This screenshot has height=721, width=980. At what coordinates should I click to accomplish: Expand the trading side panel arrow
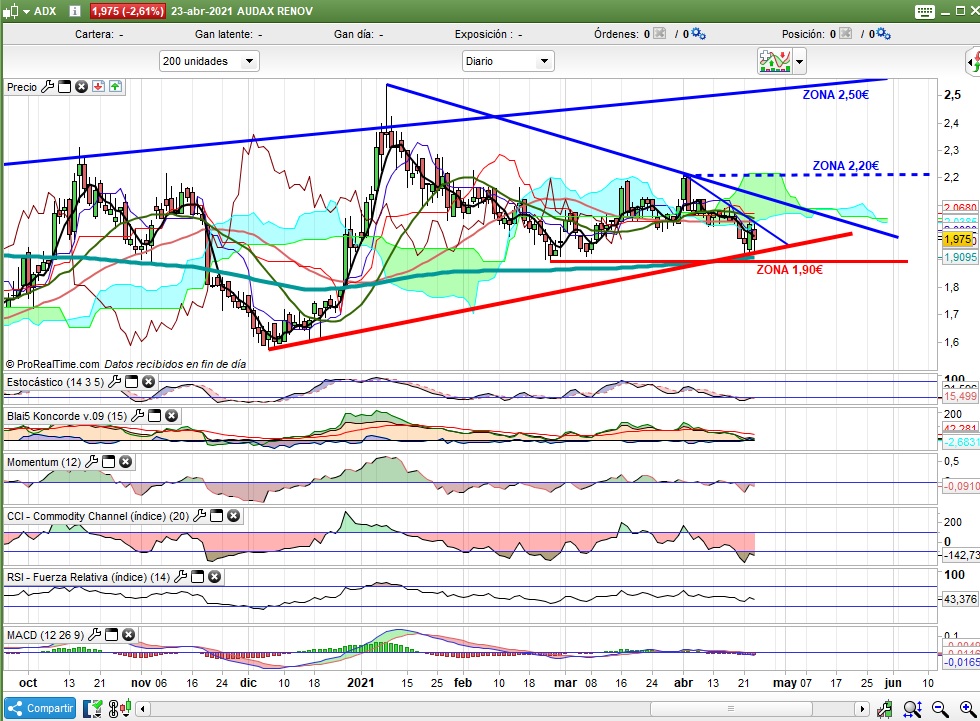pos(973,62)
